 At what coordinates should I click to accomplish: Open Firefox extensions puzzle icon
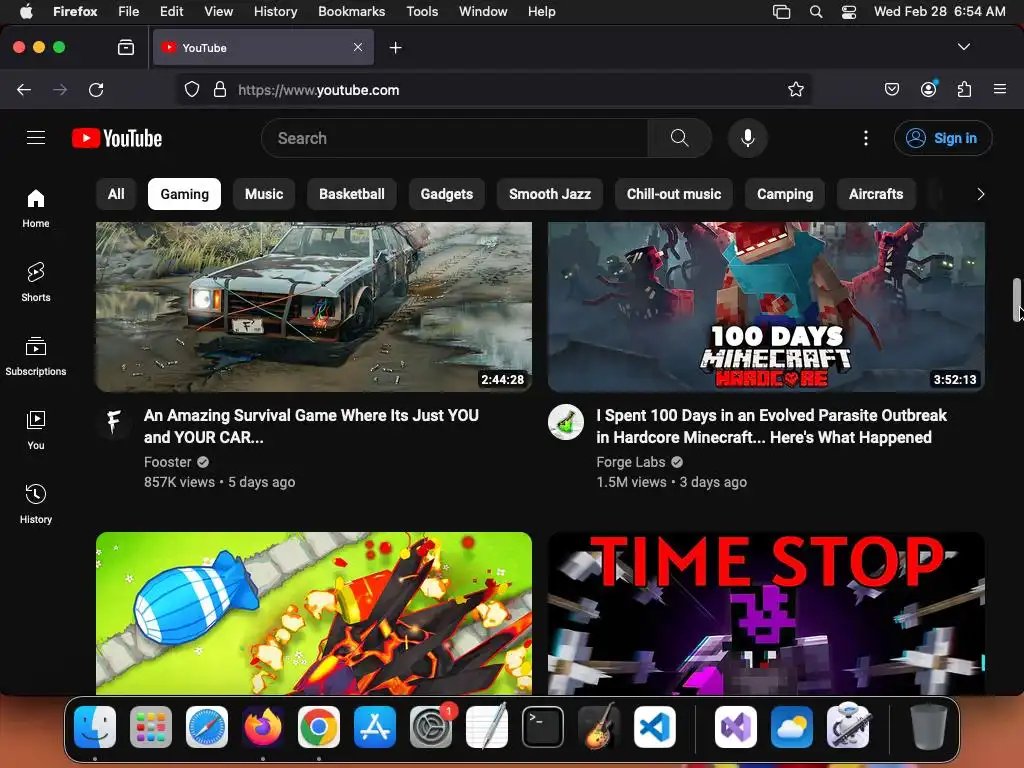tap(965, 89)
